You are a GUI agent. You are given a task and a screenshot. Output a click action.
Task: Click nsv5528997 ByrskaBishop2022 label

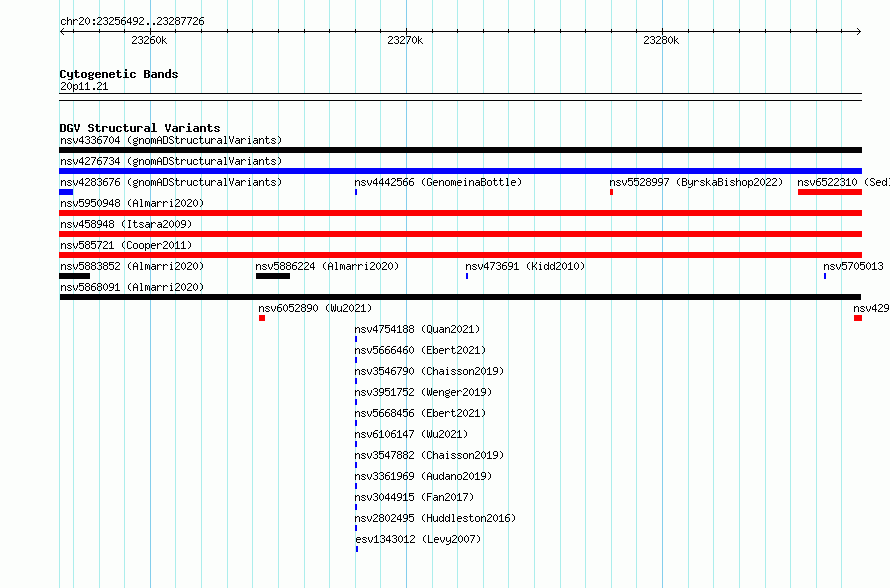[696, 182]
